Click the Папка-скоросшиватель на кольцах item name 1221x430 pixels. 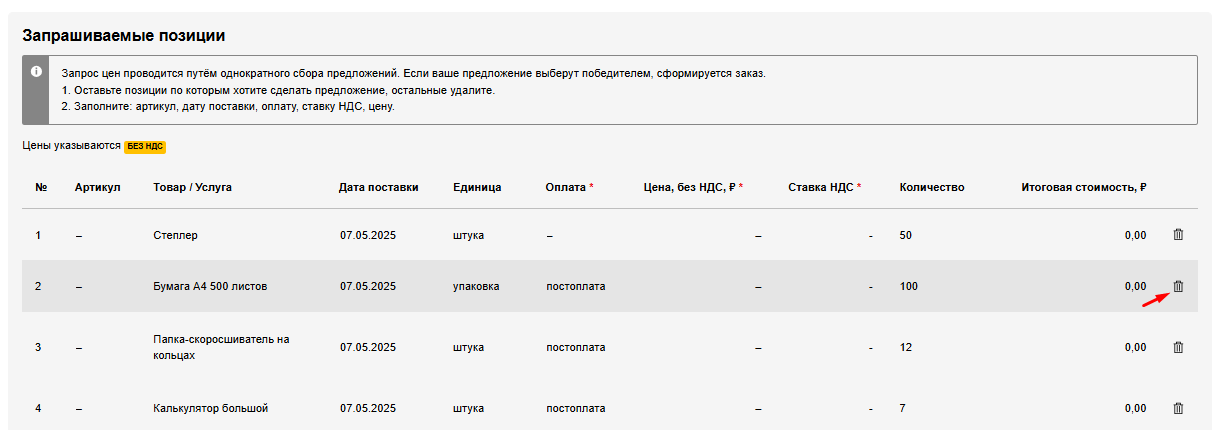(x=221, y=346)
